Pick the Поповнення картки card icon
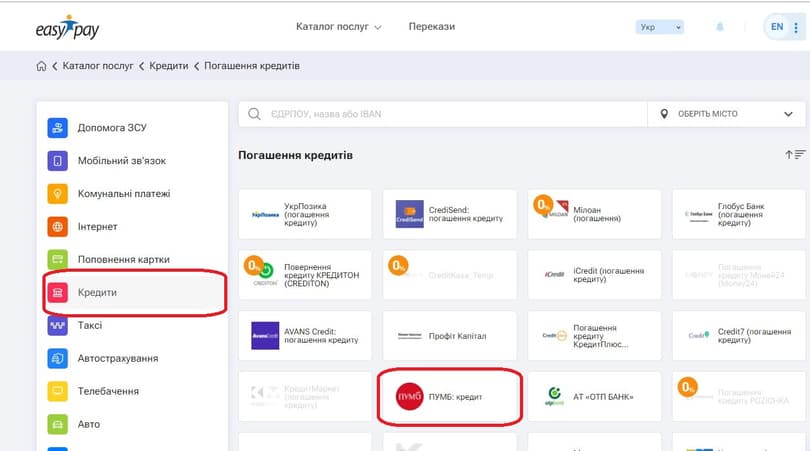This screenshot has height=451, width=810. point(57,259)
